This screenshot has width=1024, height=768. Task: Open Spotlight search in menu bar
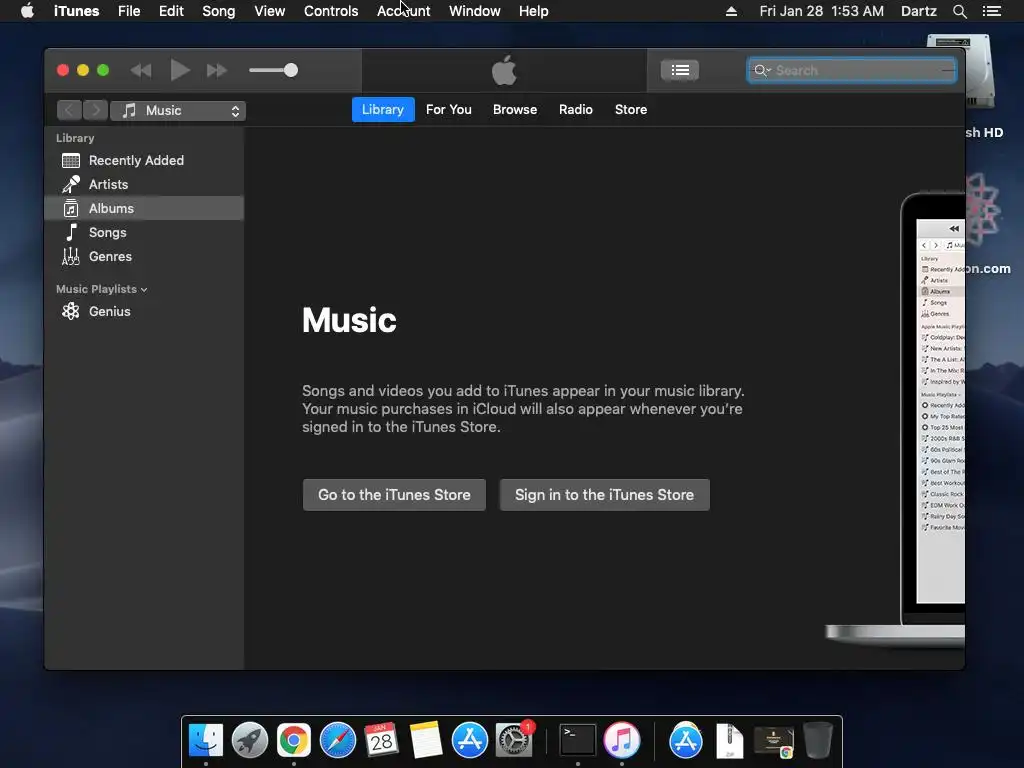click(x=960, y=11)
